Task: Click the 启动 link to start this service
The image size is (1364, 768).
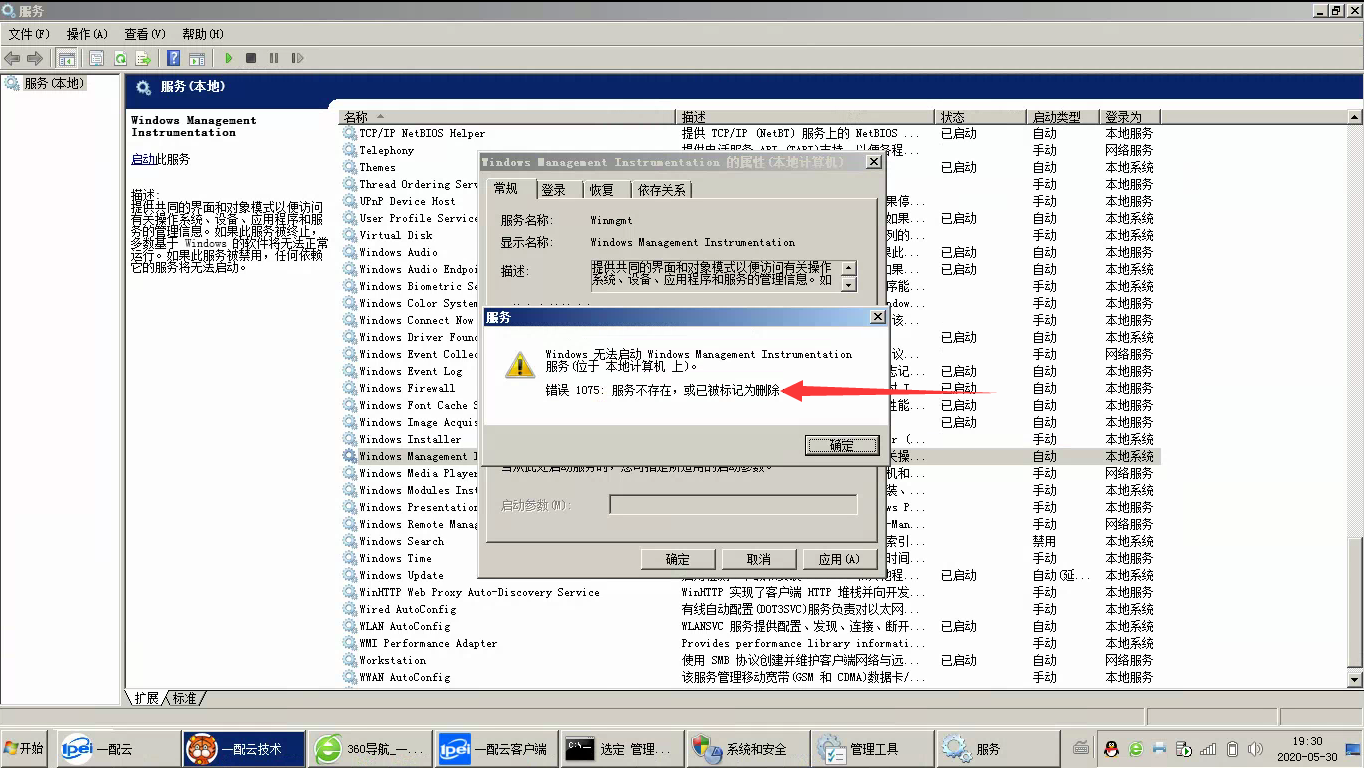Action: point(143,159)
